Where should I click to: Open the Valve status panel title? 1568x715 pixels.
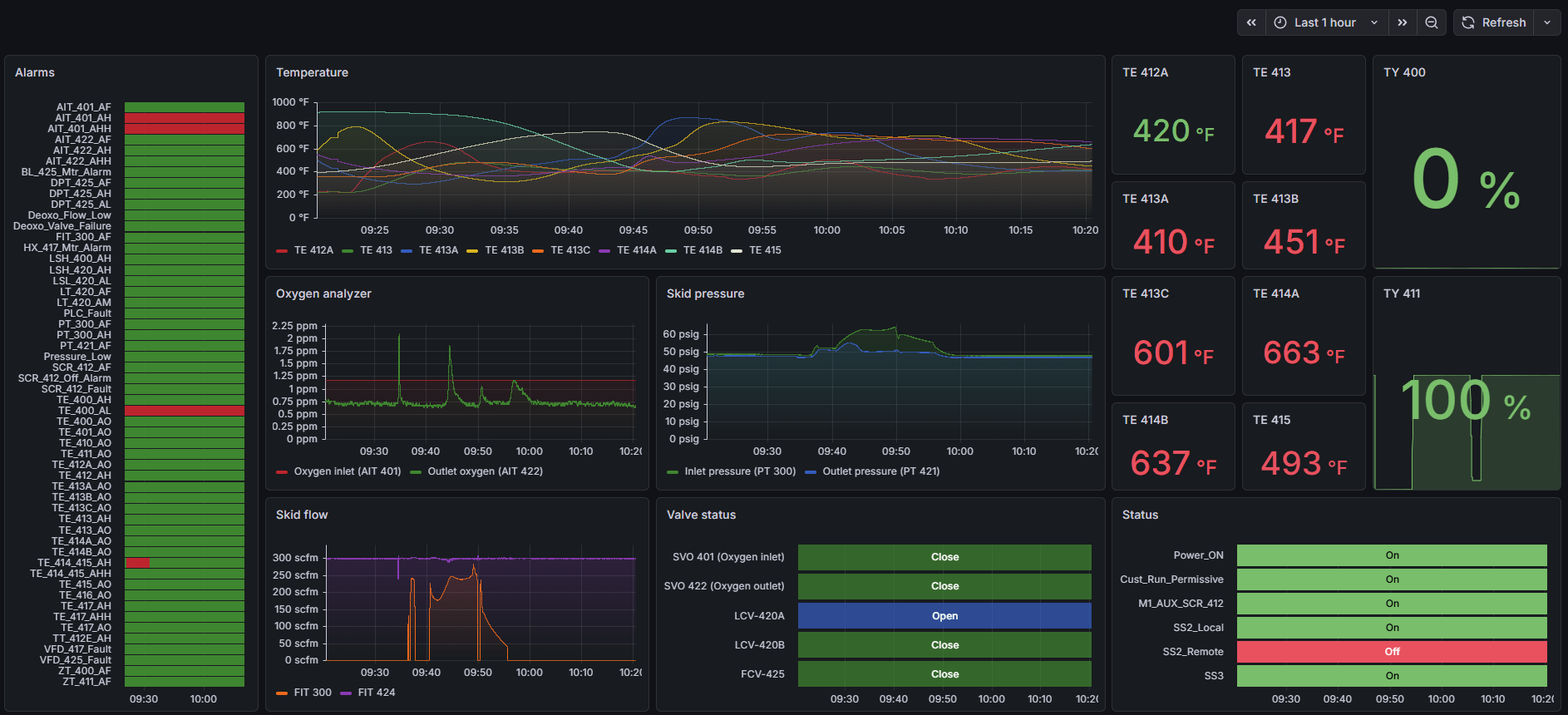701,515
